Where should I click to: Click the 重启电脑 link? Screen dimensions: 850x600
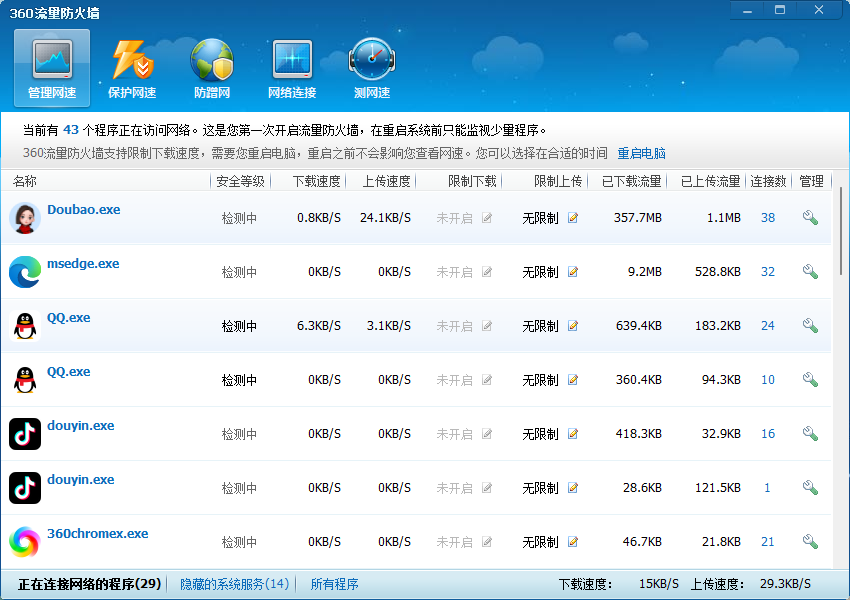641,153
